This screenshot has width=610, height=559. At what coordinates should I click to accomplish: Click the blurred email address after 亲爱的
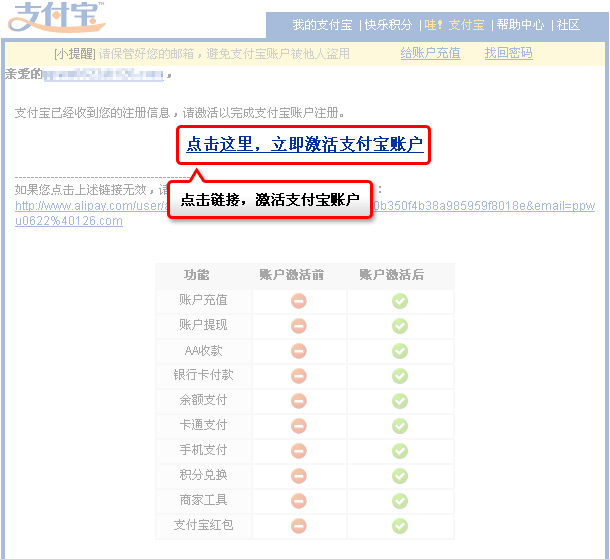point(103,74)
